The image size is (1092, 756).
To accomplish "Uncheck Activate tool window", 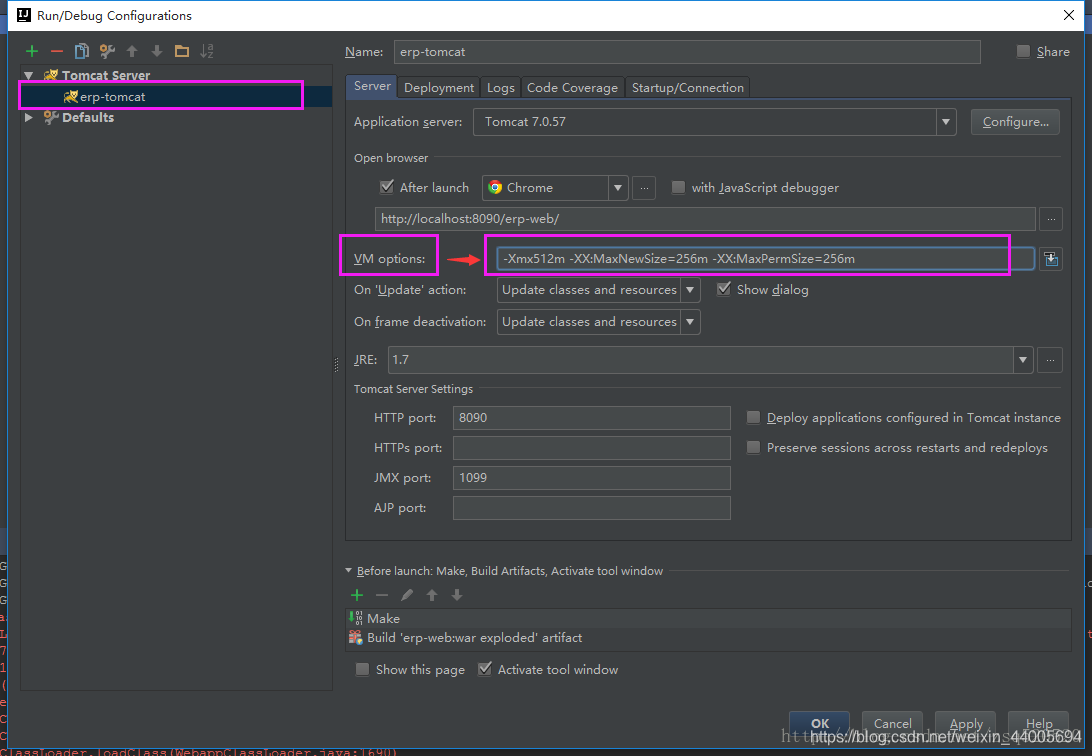I will pos(485,669).
